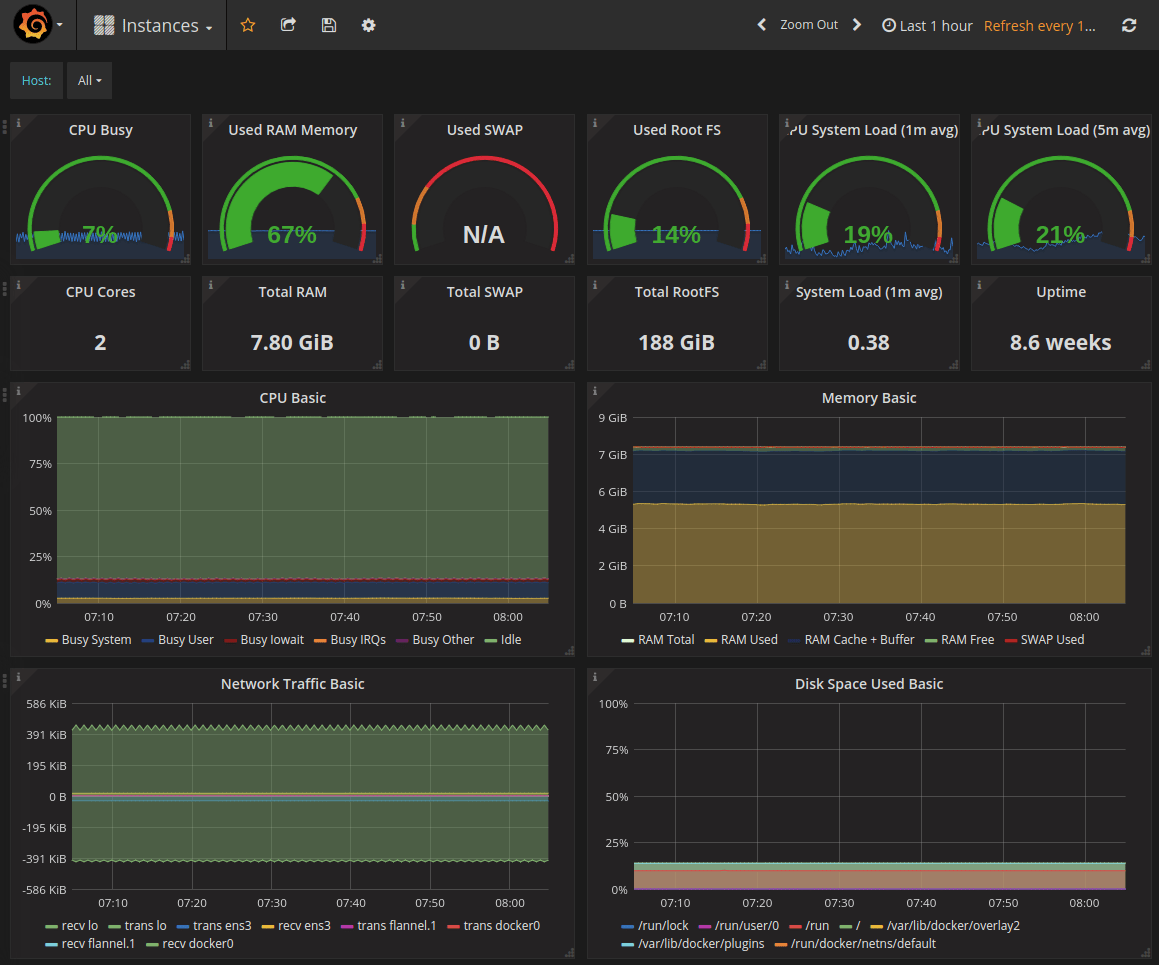Open the Host All variable dropdown

pos(89,80)
